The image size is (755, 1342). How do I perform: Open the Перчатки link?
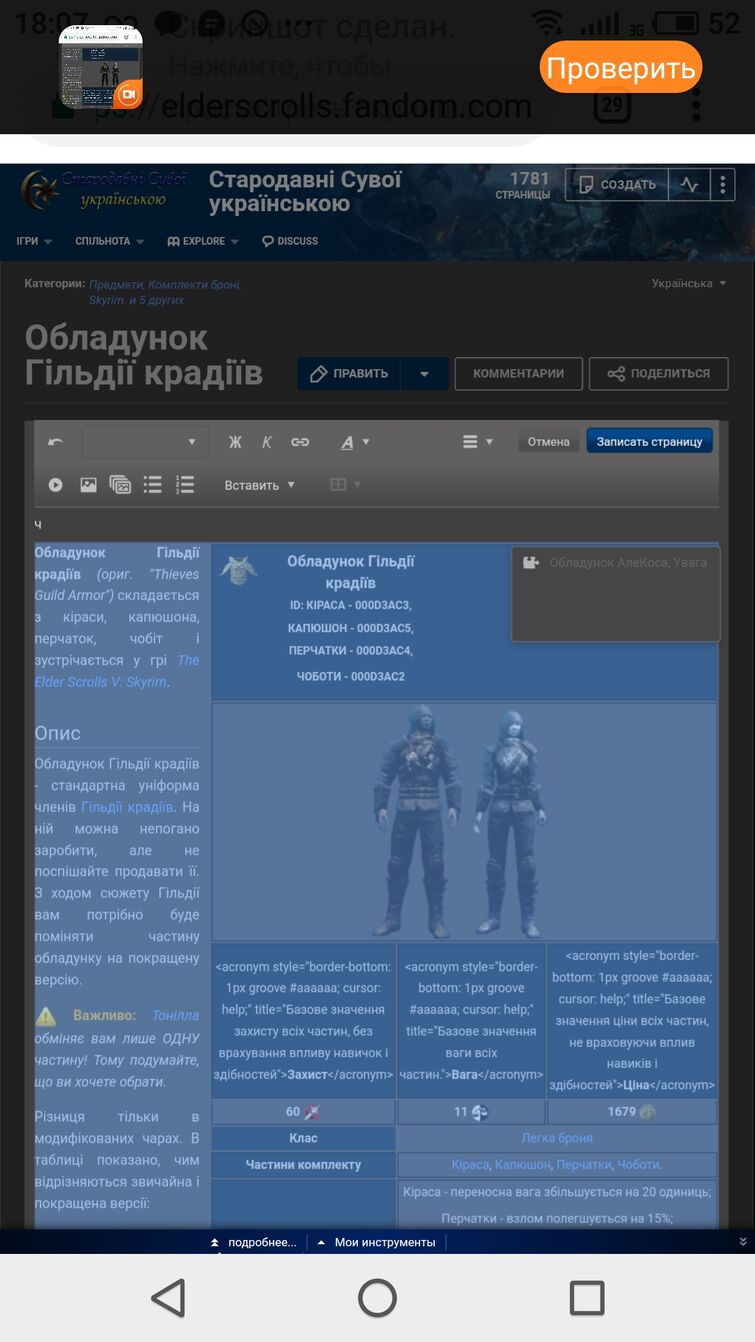[584, 1165]
